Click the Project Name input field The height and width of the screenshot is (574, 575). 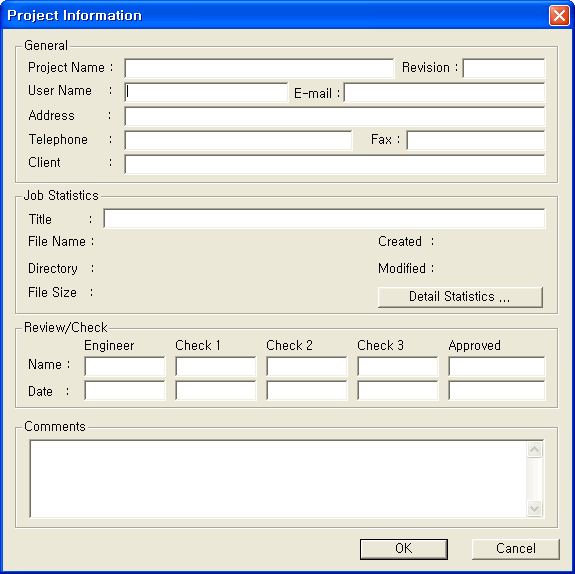pyautogui.click(x=259, y=68)
